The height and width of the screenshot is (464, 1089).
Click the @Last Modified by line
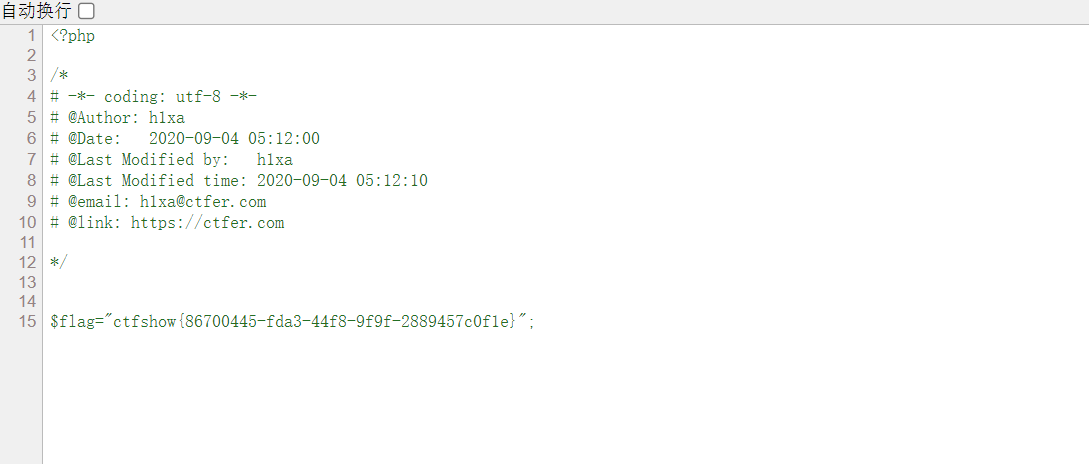[x=171, y=160]
